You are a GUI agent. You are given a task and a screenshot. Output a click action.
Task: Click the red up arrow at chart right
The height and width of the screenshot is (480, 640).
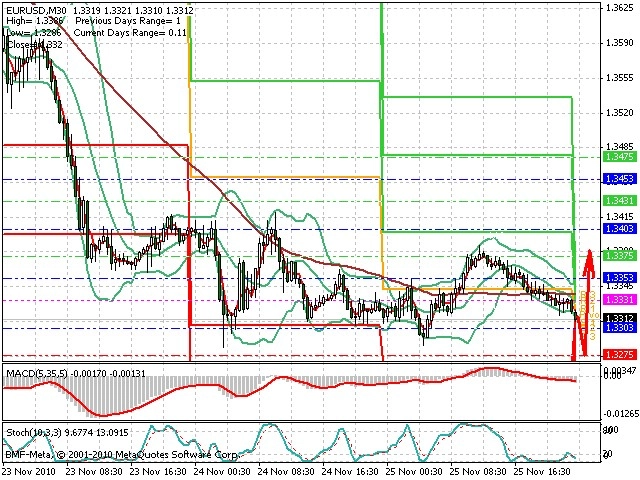pos(588,267)
